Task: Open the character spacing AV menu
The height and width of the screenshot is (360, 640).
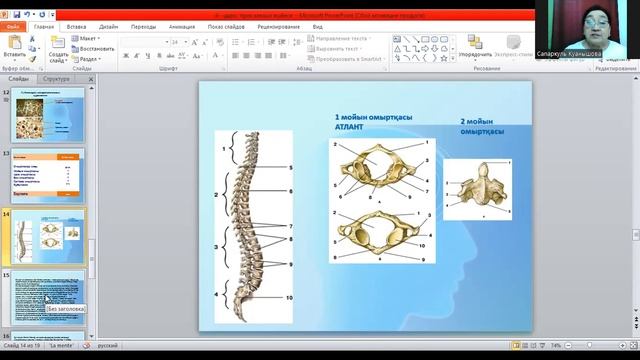Action: [x=182, y=56]
